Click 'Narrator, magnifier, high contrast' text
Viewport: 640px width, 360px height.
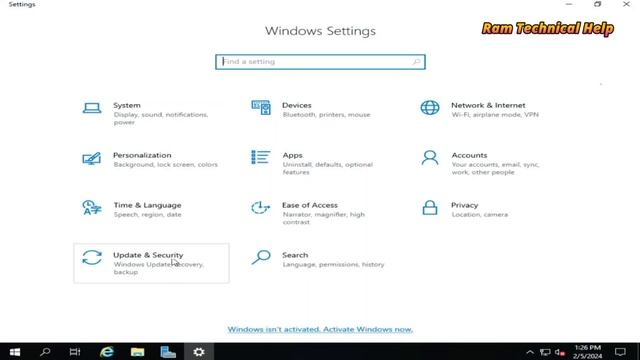tap(323, 218)
